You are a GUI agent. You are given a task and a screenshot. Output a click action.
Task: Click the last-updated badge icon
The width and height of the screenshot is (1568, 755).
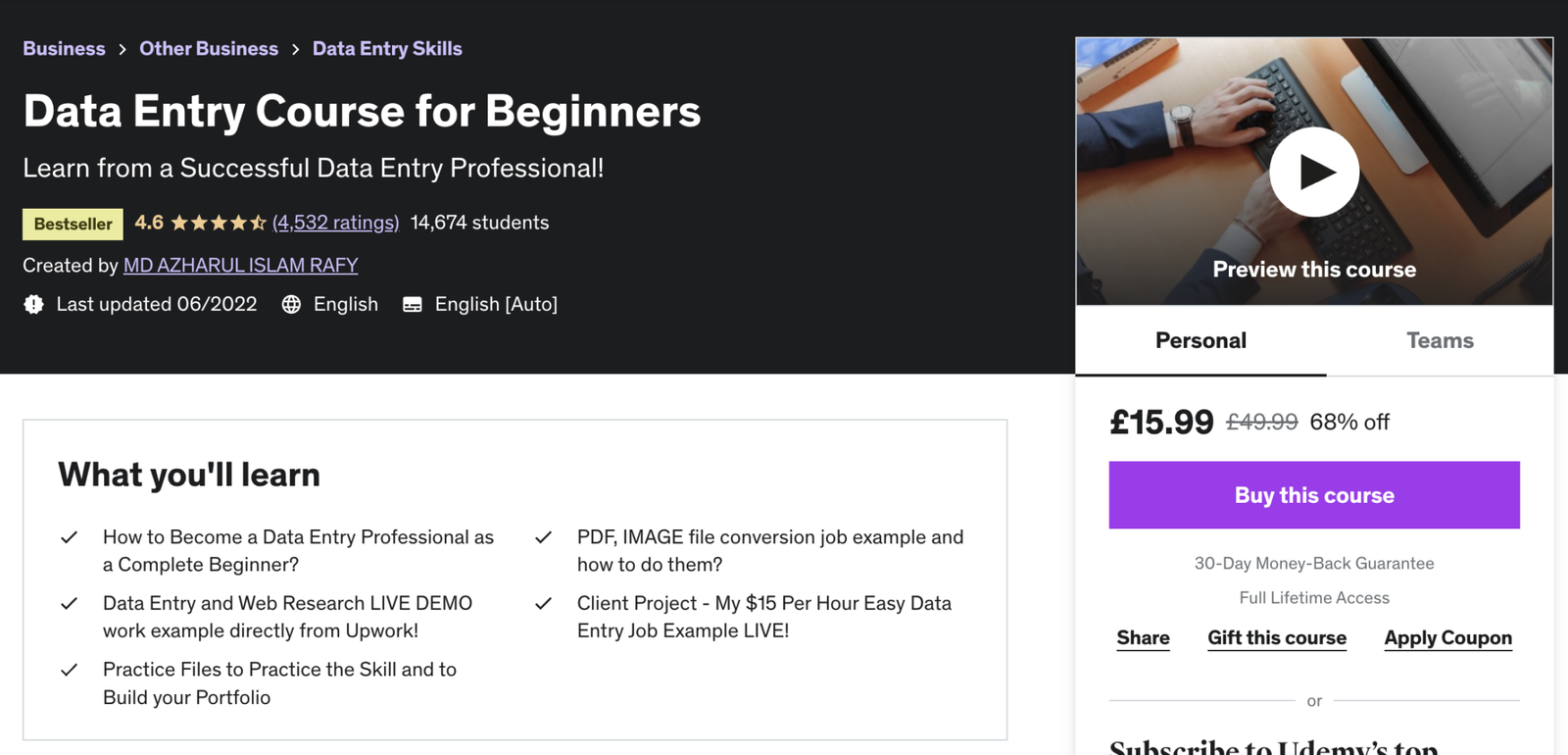click(x=33, y=304)
